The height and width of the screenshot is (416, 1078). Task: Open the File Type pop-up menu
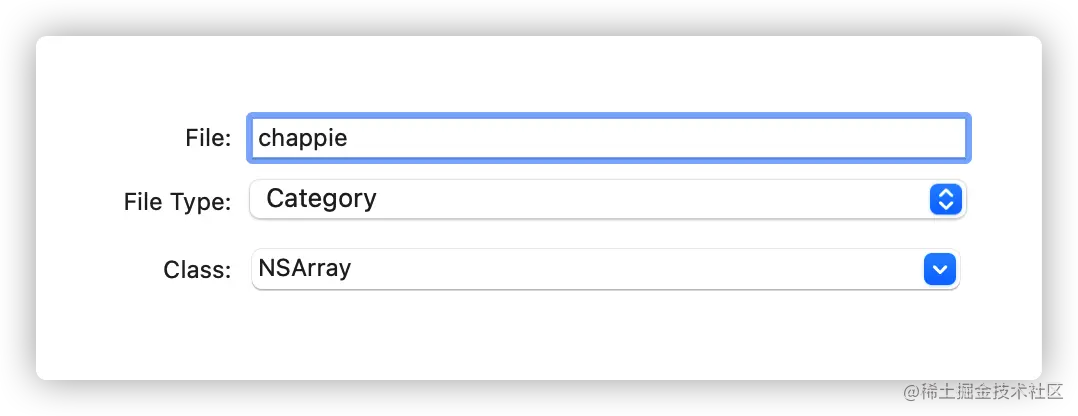click(x=608, y=199)
